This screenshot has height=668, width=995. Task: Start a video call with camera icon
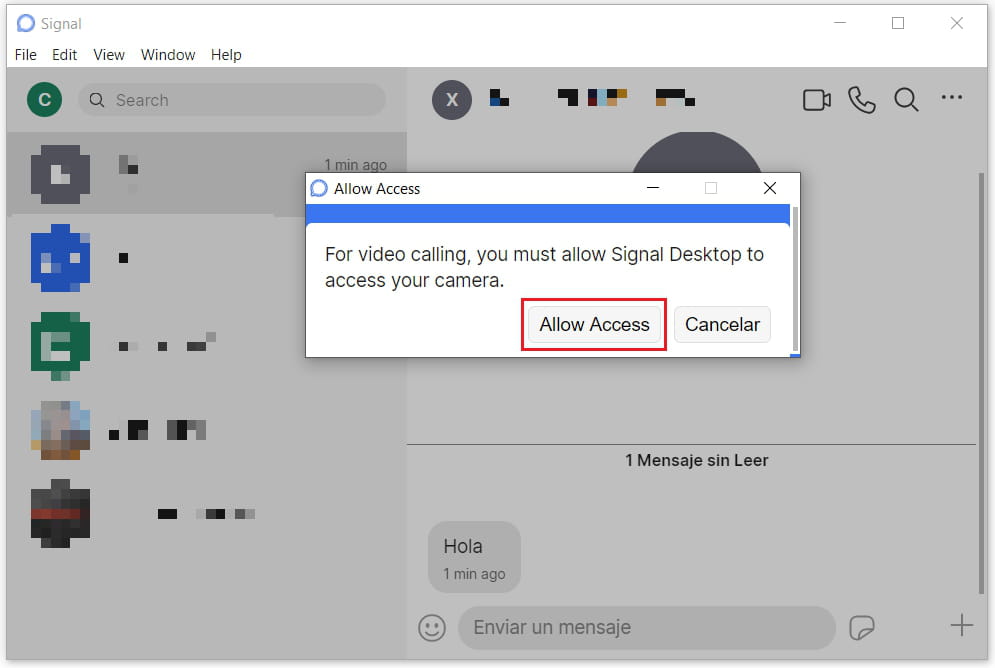pos(817,100)
